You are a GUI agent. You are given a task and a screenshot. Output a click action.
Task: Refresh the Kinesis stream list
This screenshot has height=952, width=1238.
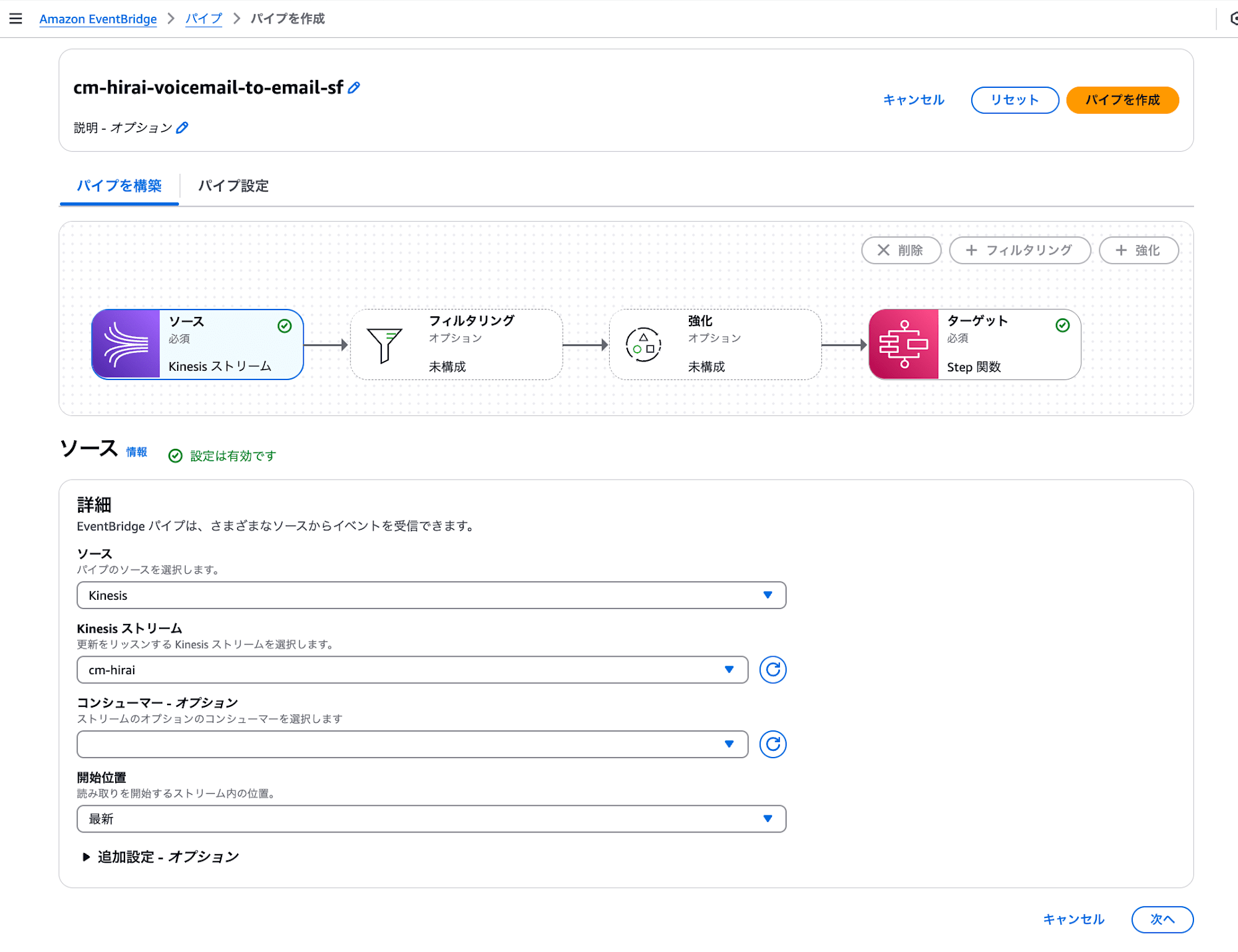tap(773, 670)
